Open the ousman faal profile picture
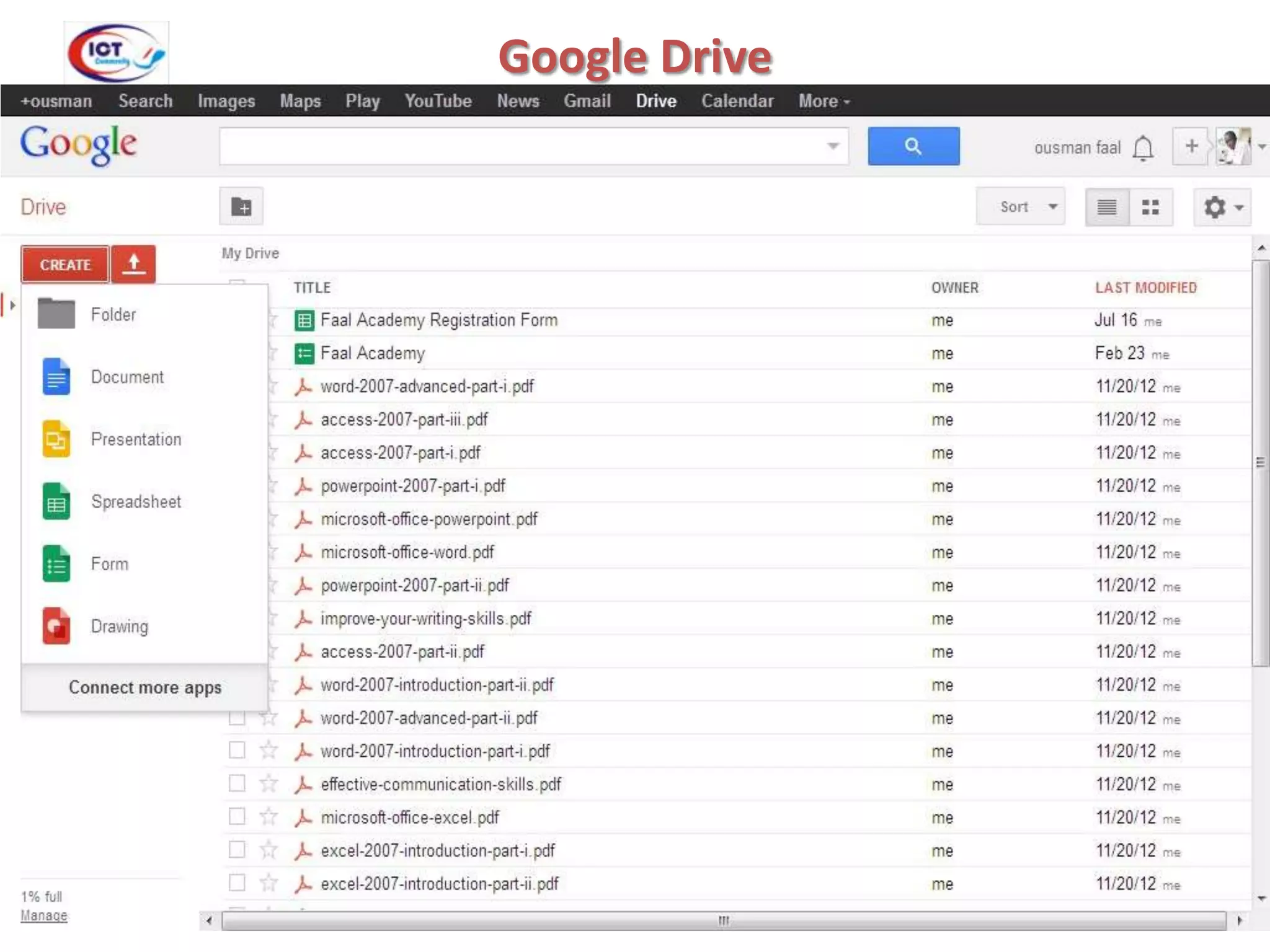The image size is (1270, 952). [1233, 146]
